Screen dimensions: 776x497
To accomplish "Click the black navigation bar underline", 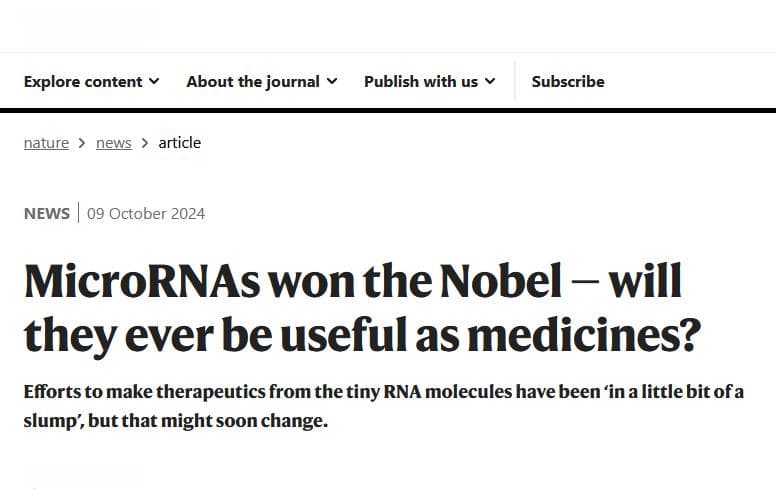I will 388,110.
